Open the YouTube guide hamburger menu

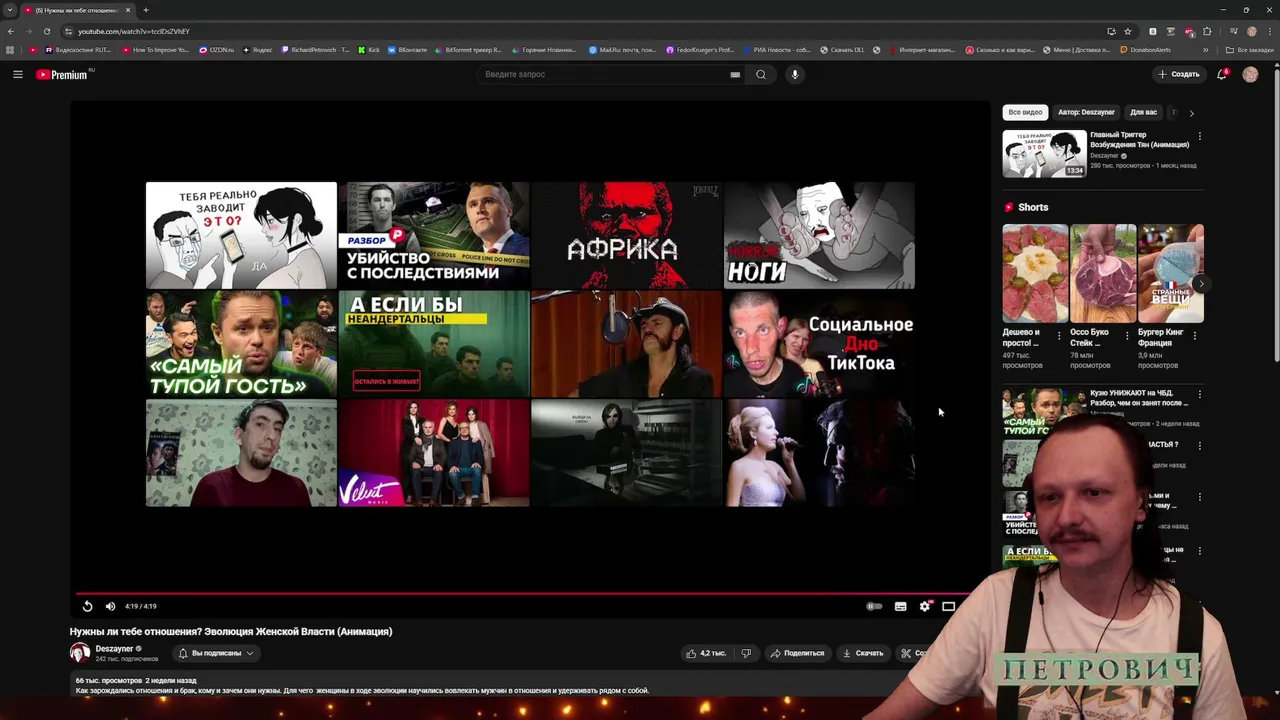click(17, 74)
